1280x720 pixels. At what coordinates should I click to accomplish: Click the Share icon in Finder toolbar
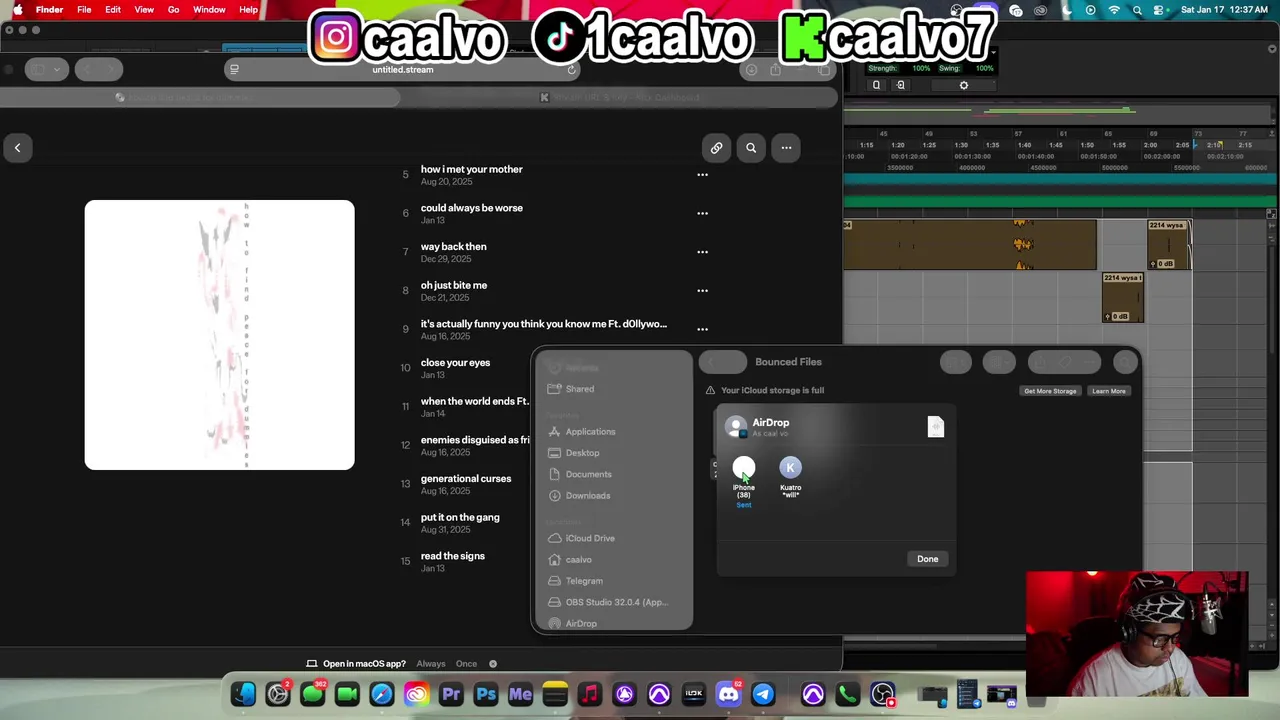(1040, 362)
